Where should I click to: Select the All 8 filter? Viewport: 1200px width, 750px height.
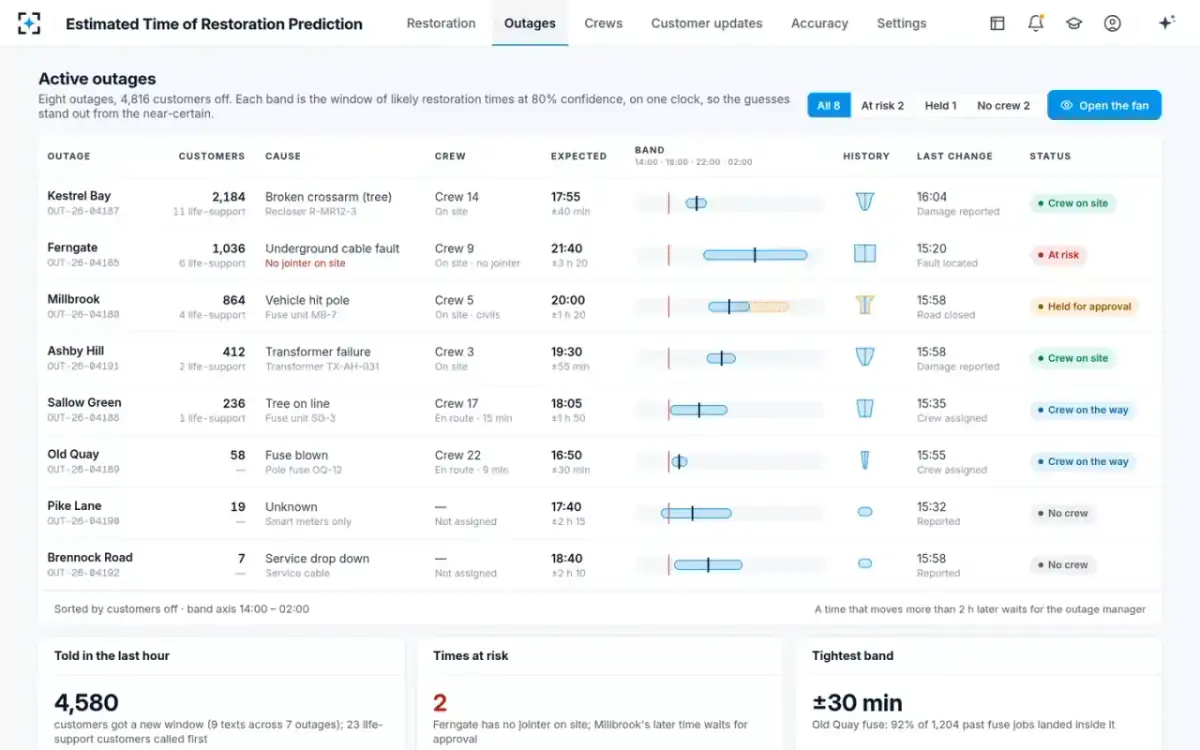click(x=829, y=105)
